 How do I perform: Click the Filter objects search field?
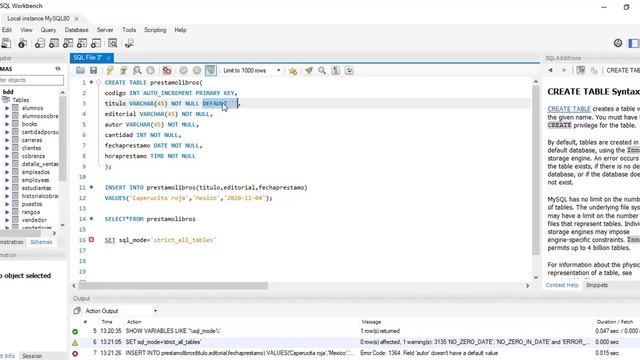(32, 80)
